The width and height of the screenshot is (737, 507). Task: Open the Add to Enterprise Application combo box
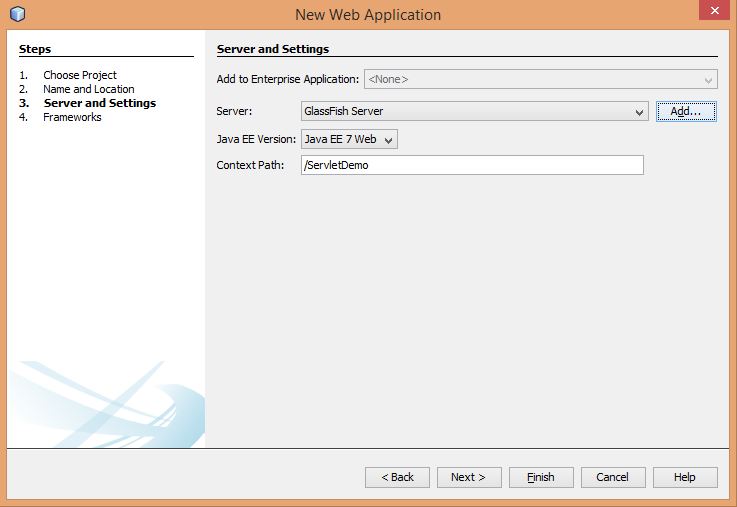coord(540,79)
